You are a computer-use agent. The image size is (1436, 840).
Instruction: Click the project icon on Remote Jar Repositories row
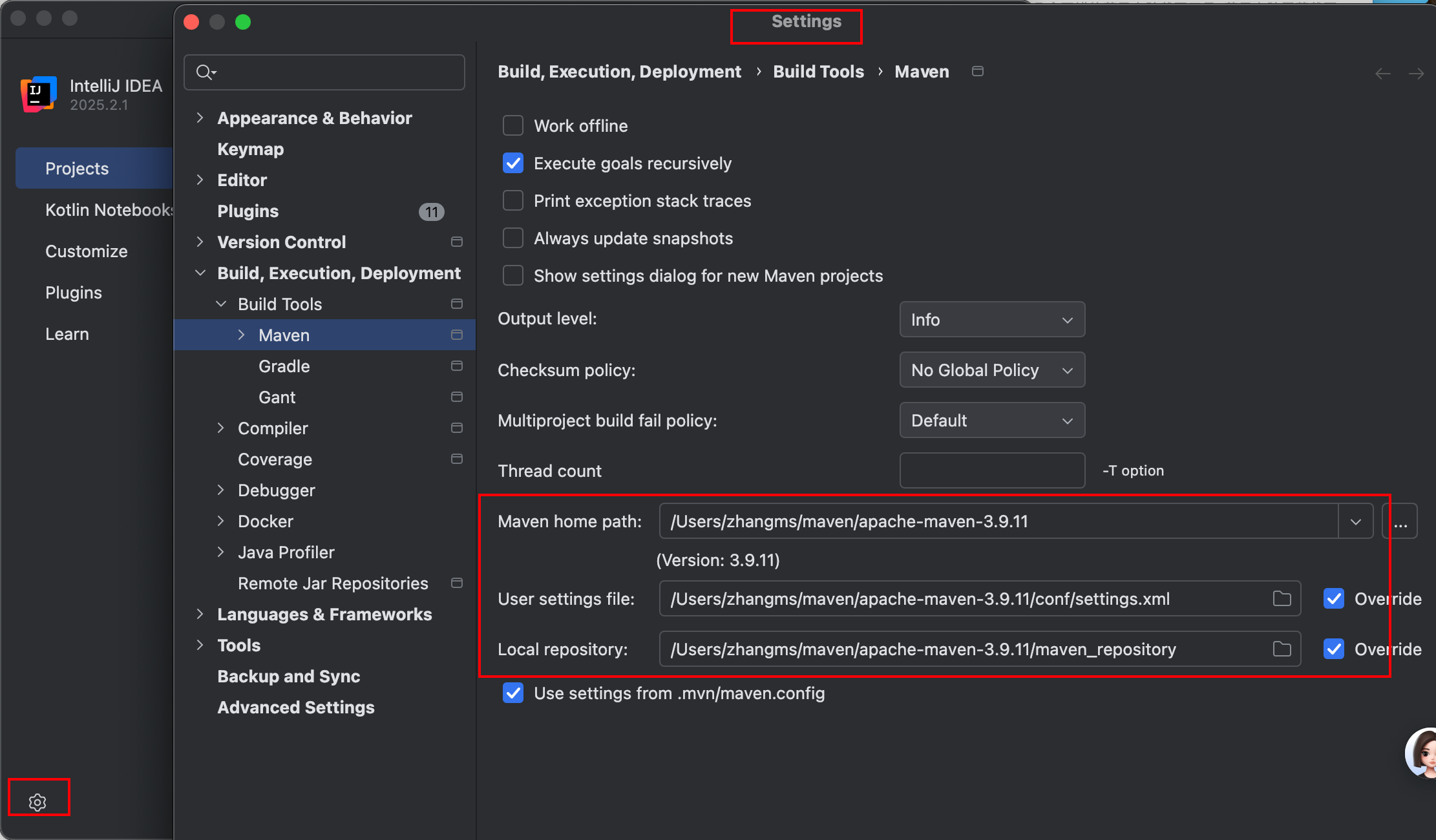[457, 583]
